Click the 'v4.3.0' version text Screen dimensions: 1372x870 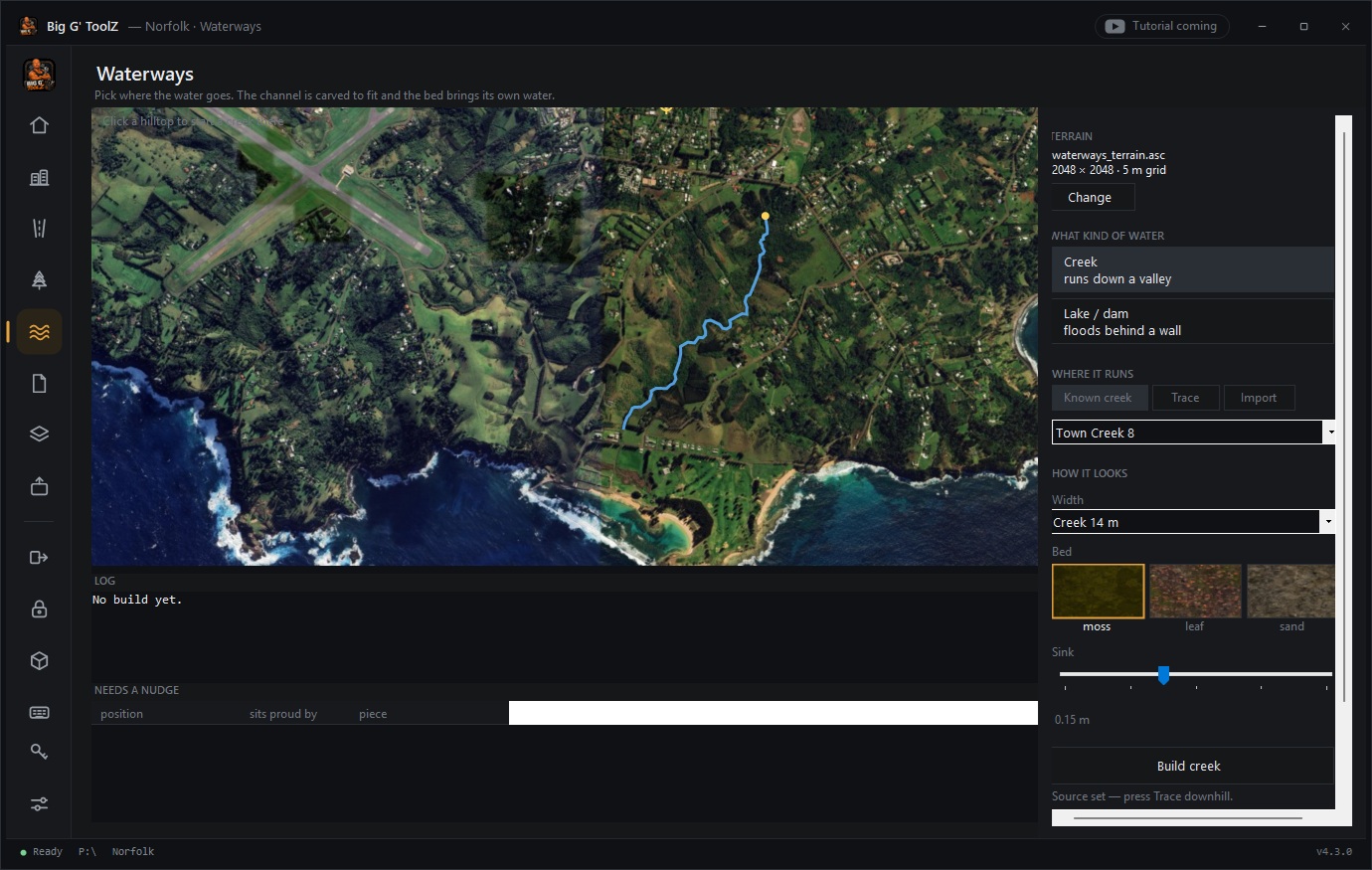tap(1334, 852)
